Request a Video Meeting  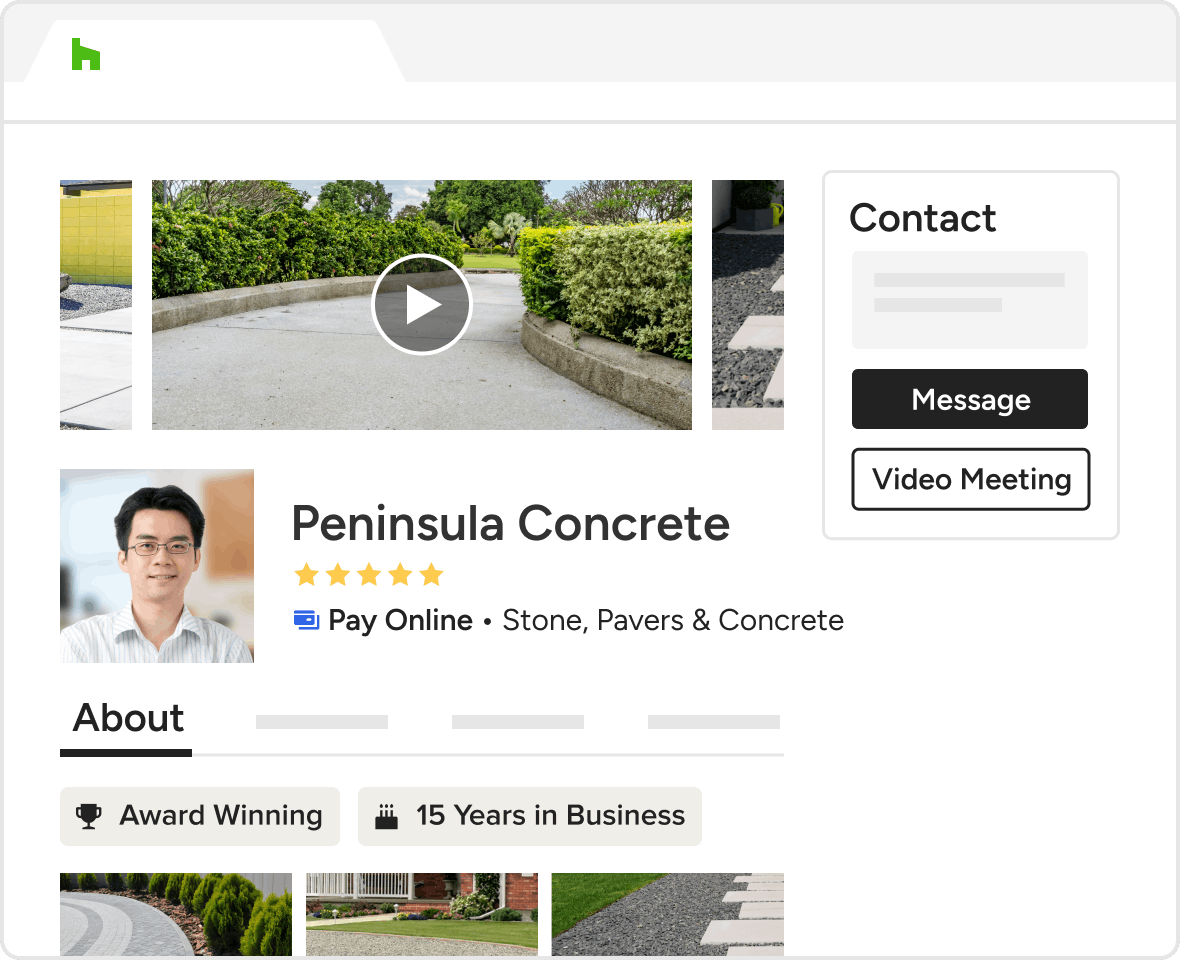[x=971, y=479]
